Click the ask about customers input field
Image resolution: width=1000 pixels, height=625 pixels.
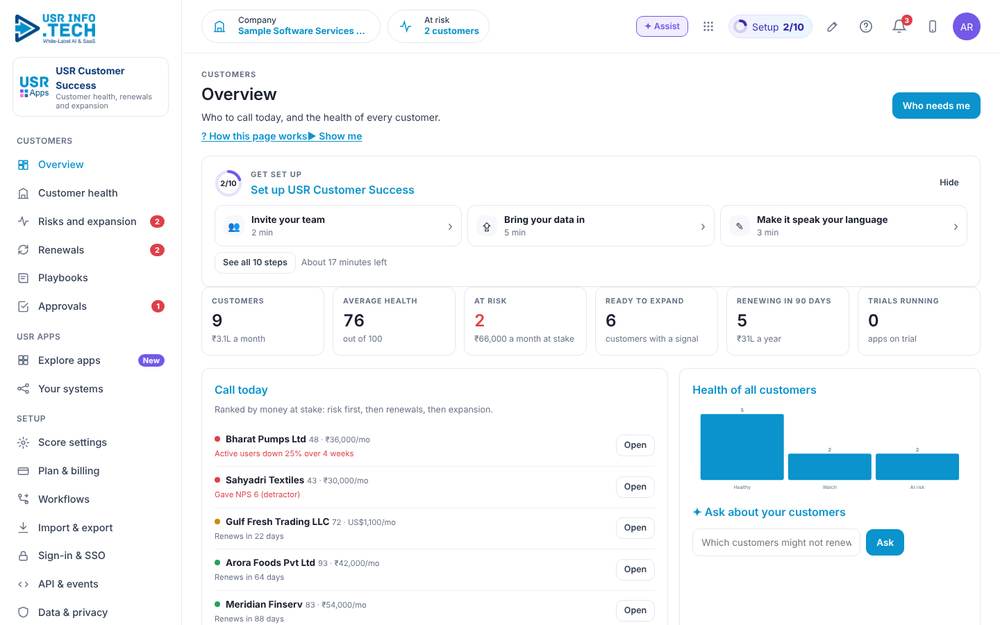(x=776, y=543)
